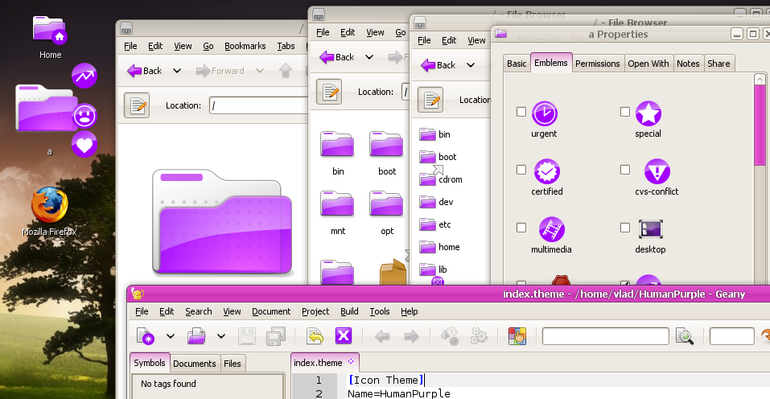Open the Home folder desktop icon

pyautogui.click(x=50, y=29)
